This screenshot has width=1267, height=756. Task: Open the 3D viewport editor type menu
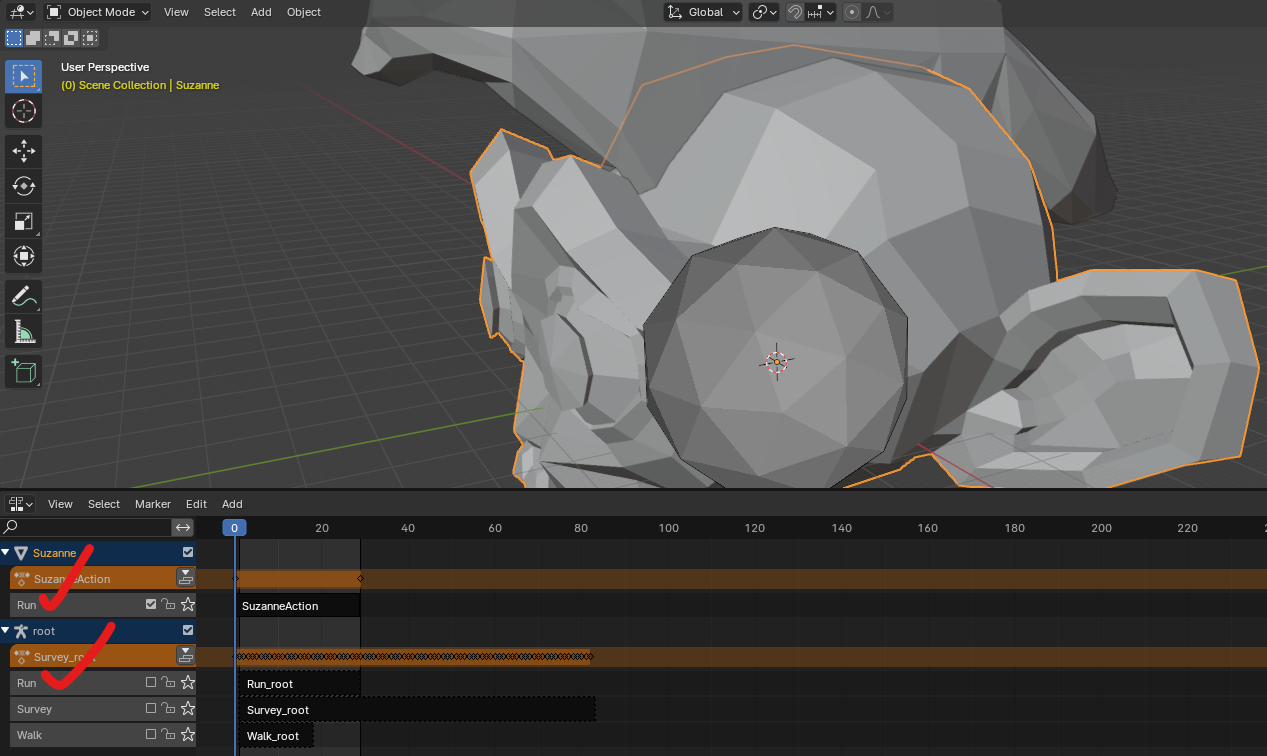(20, 12)
